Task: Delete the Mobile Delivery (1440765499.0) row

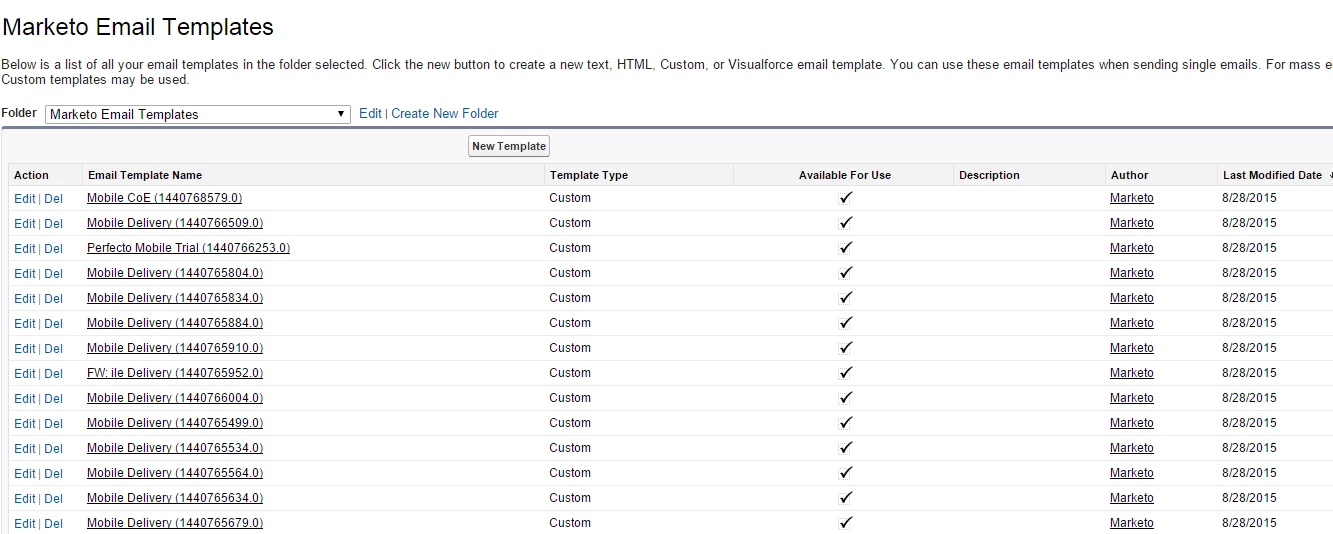Action: 53,424
